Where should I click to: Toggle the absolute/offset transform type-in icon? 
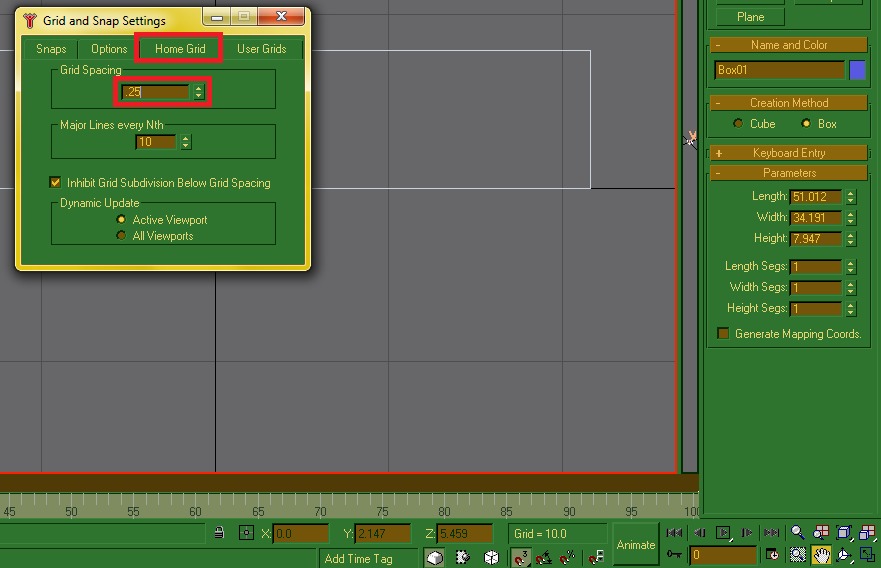point(246,533)
